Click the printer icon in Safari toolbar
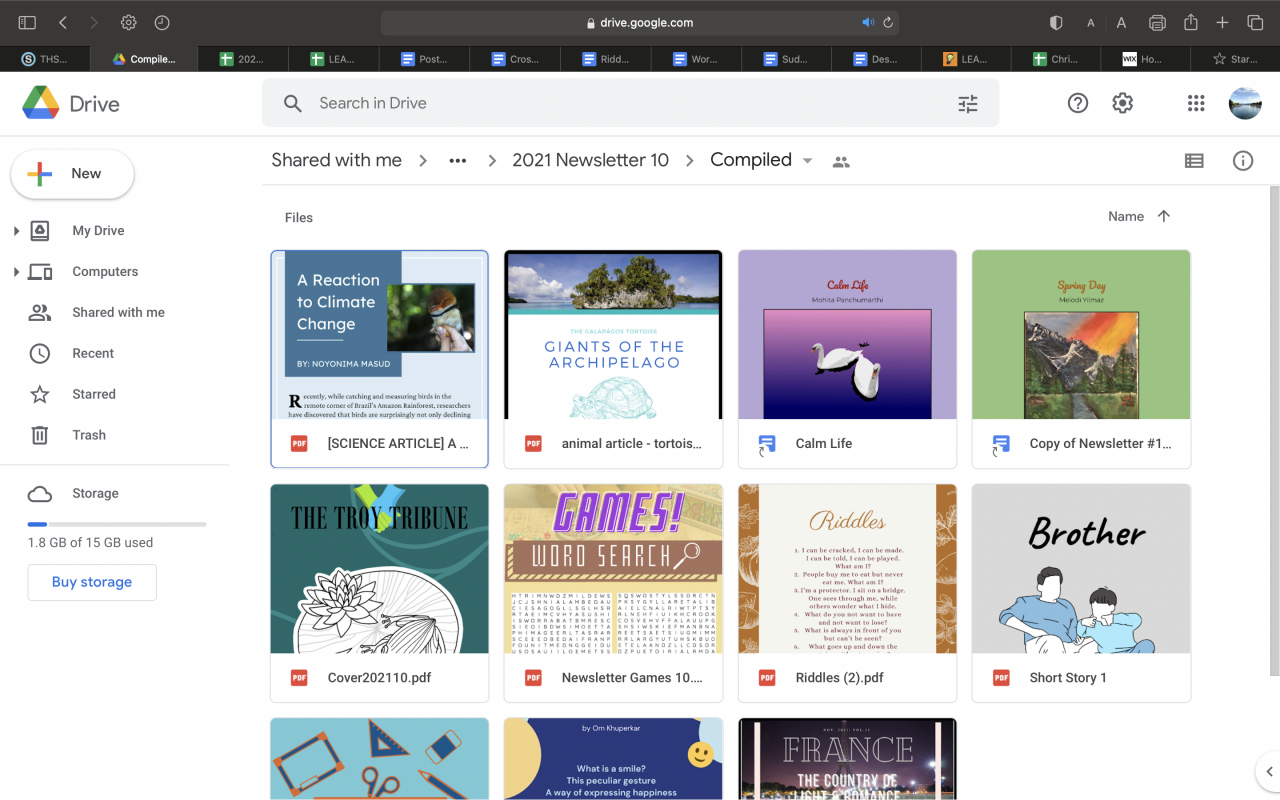 [x=1158, y=22]
